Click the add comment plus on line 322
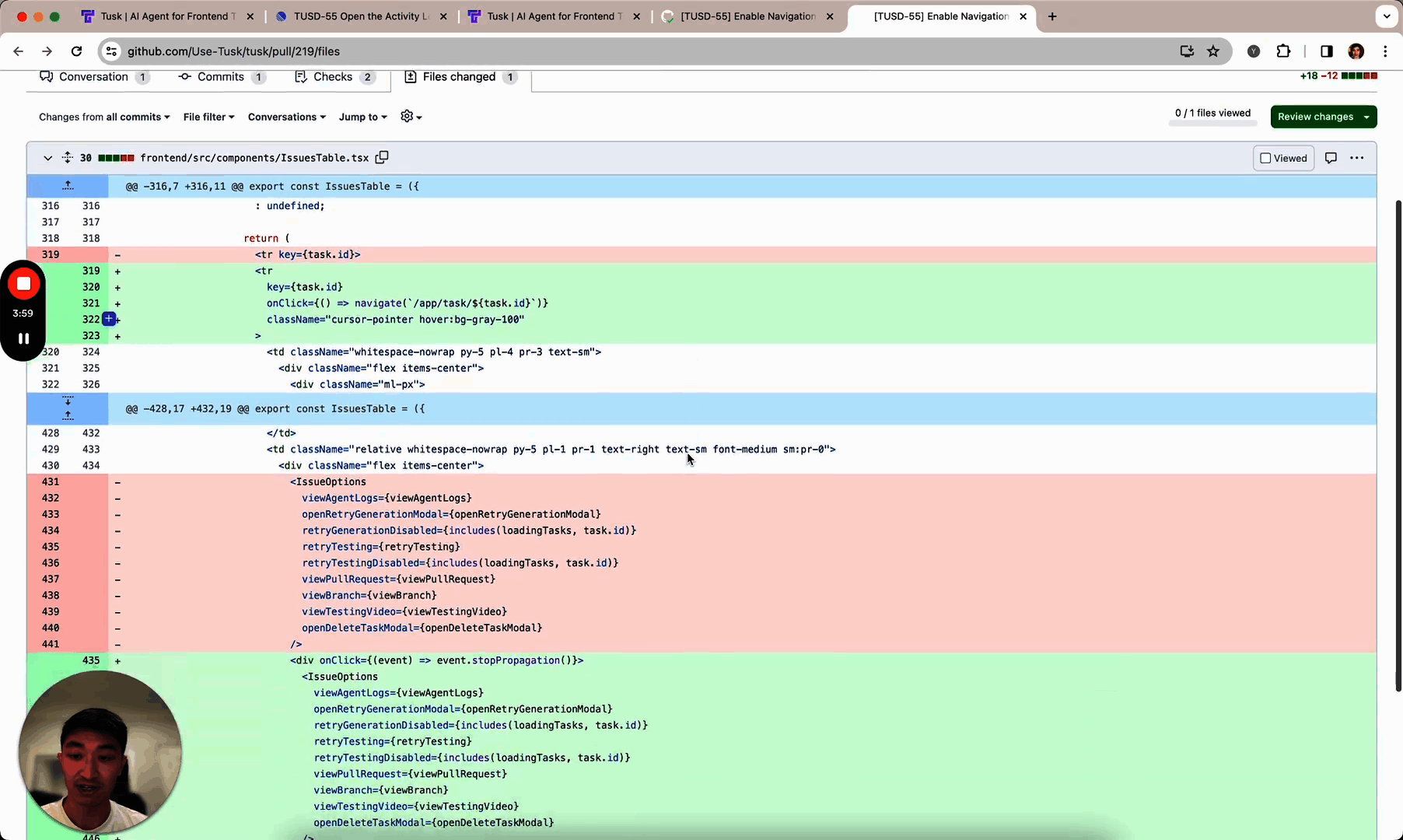 [109, 319]
